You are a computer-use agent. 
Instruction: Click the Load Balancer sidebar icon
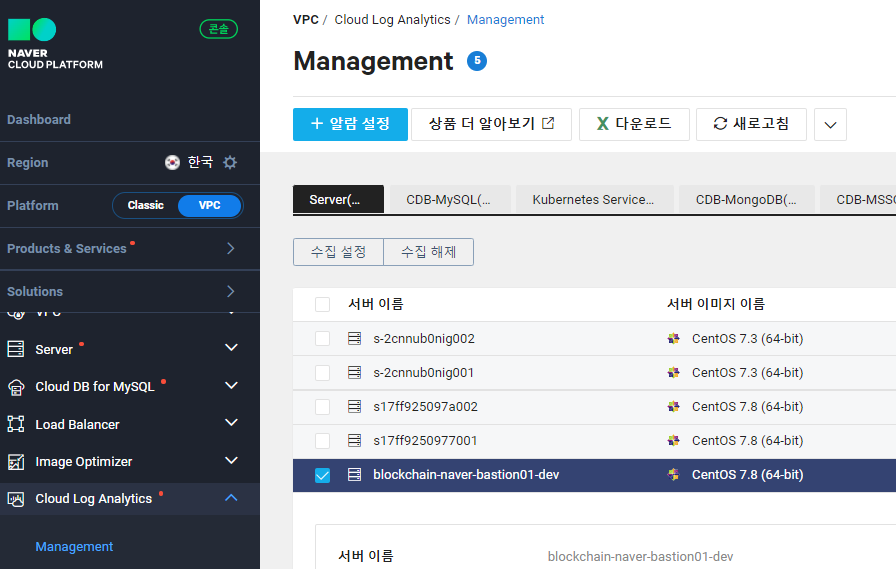click(x=16, y=424)
